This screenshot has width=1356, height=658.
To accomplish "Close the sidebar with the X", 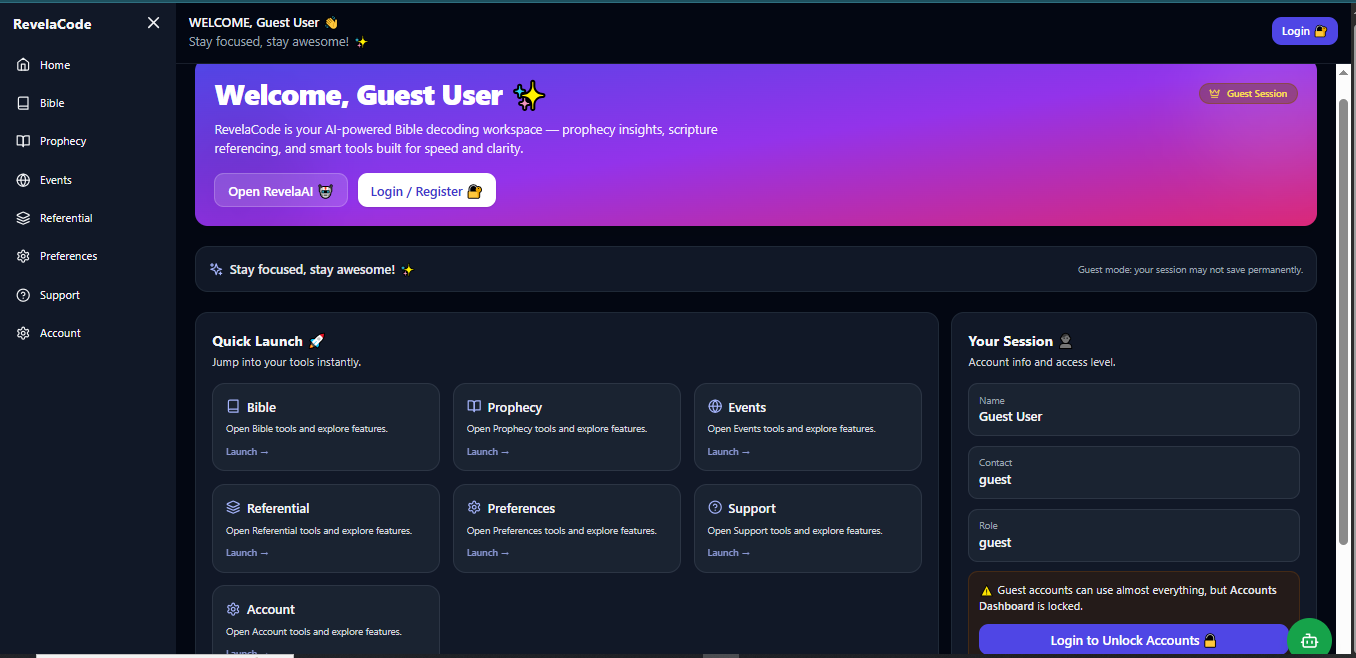I will (x=153, y=22).
